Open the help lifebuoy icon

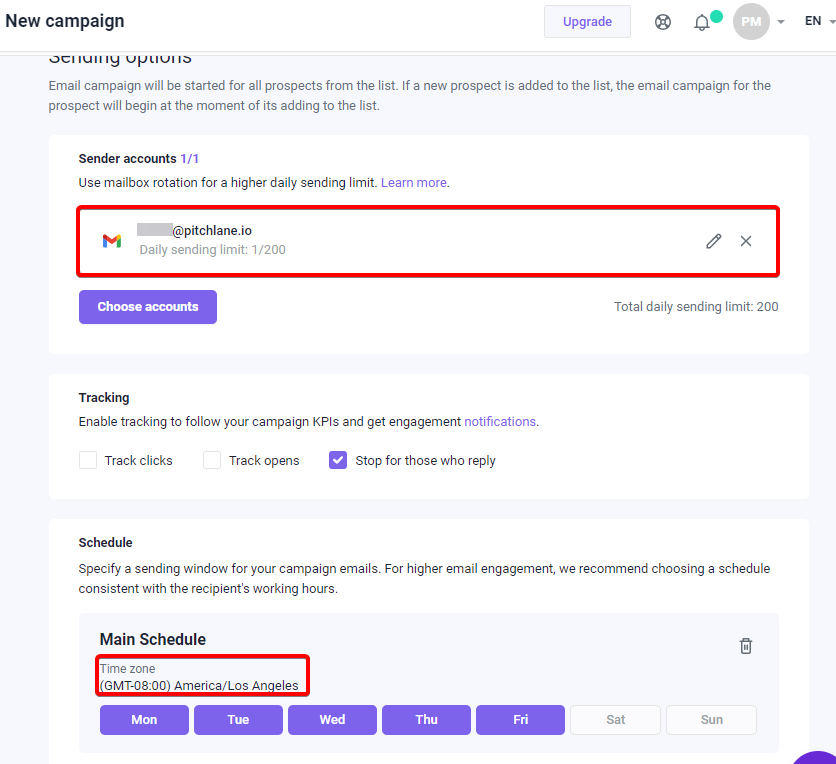click(663, 22)
